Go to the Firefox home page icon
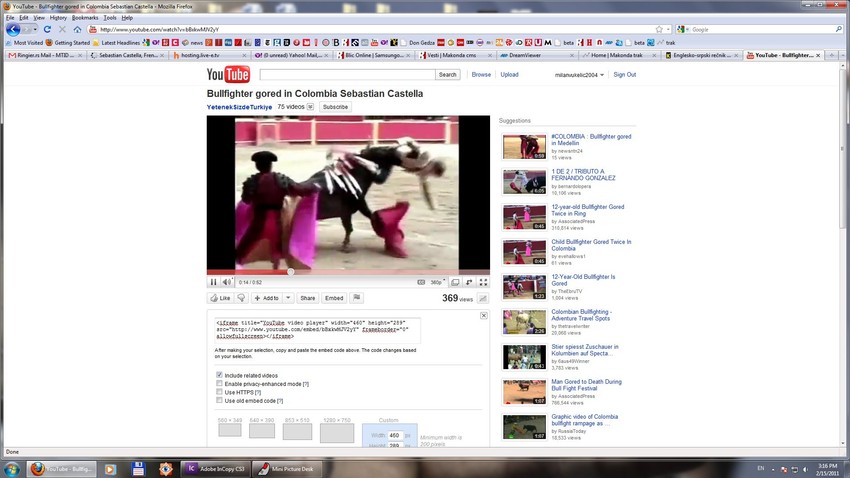The width and height of the screenshot is (850, 478). [78, 29]
